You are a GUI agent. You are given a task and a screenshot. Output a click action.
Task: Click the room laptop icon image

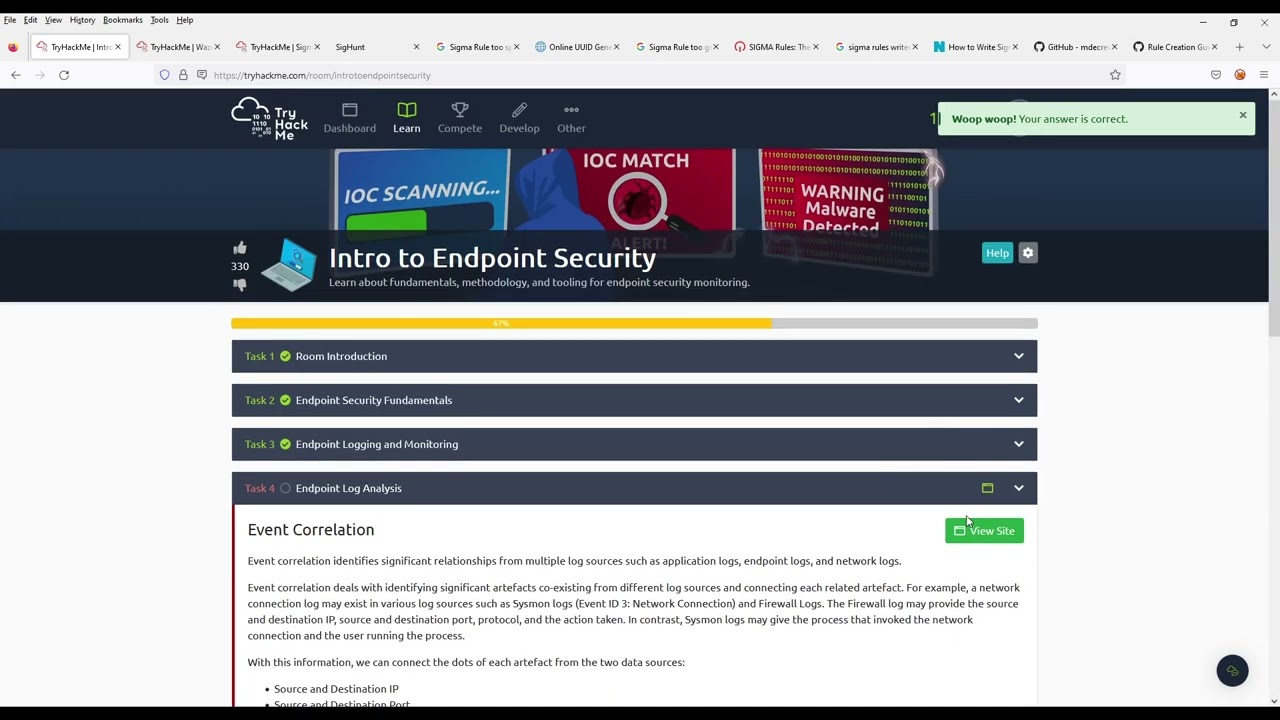(289, 265)
